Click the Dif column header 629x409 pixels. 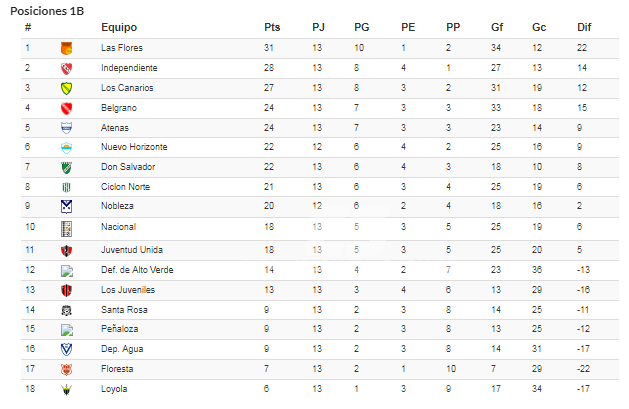tap(584, 27)
